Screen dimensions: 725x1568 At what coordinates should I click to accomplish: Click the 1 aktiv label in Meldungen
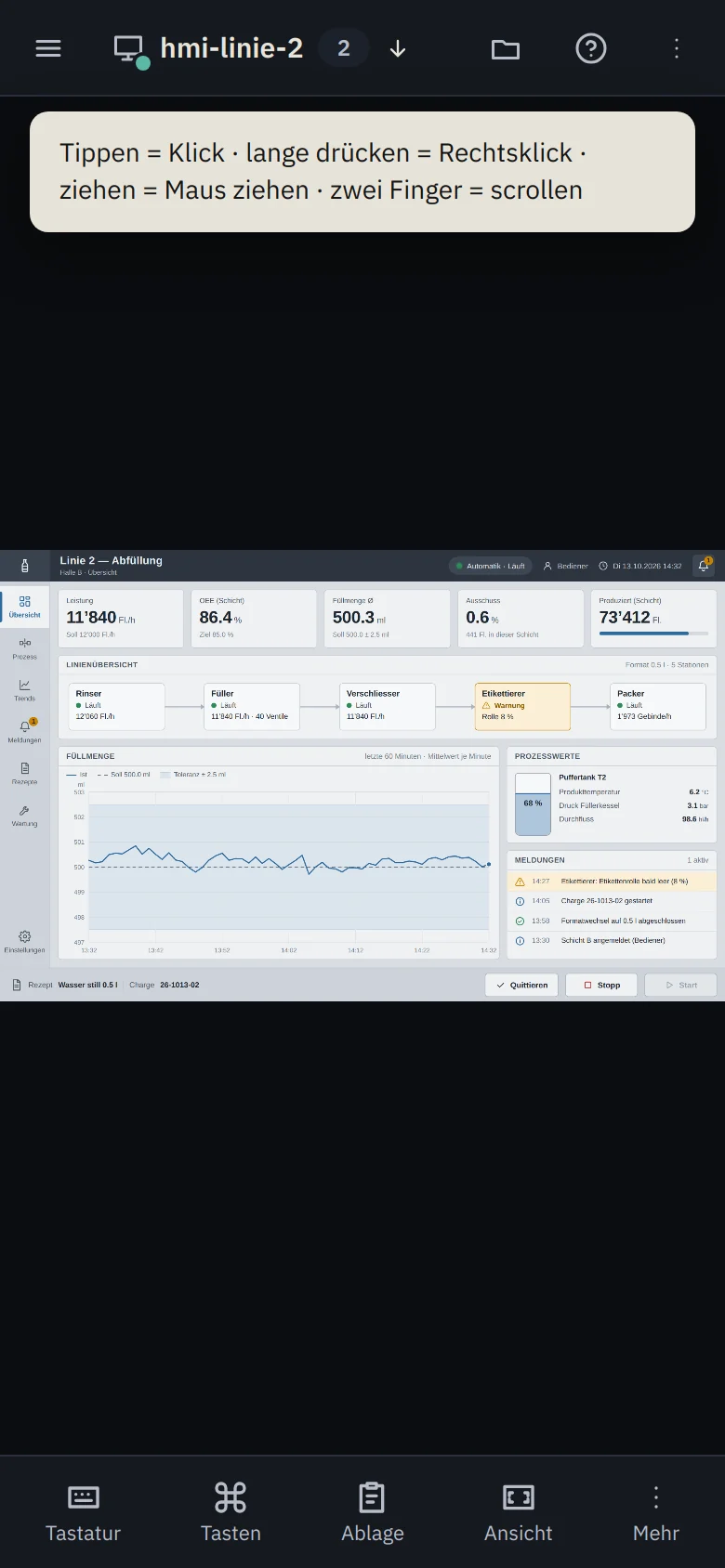point(697,860)
